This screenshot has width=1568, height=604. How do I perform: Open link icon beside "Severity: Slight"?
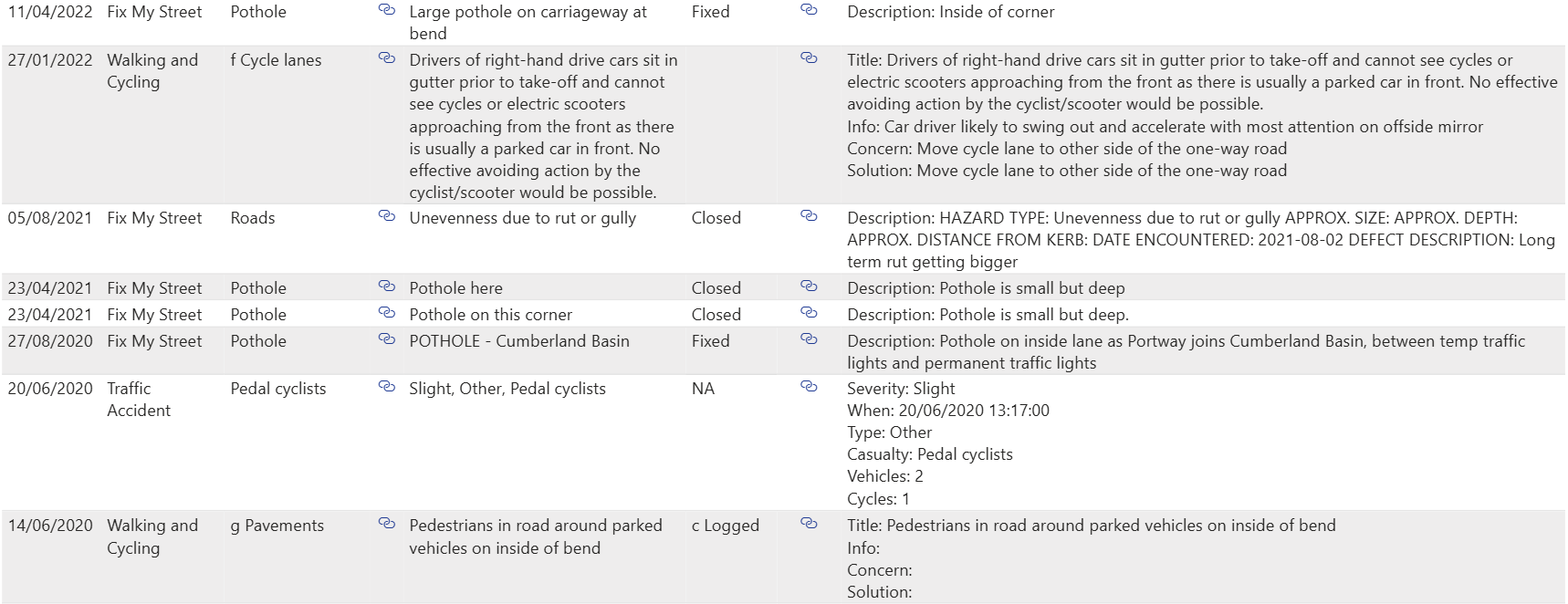coord(809,387)
